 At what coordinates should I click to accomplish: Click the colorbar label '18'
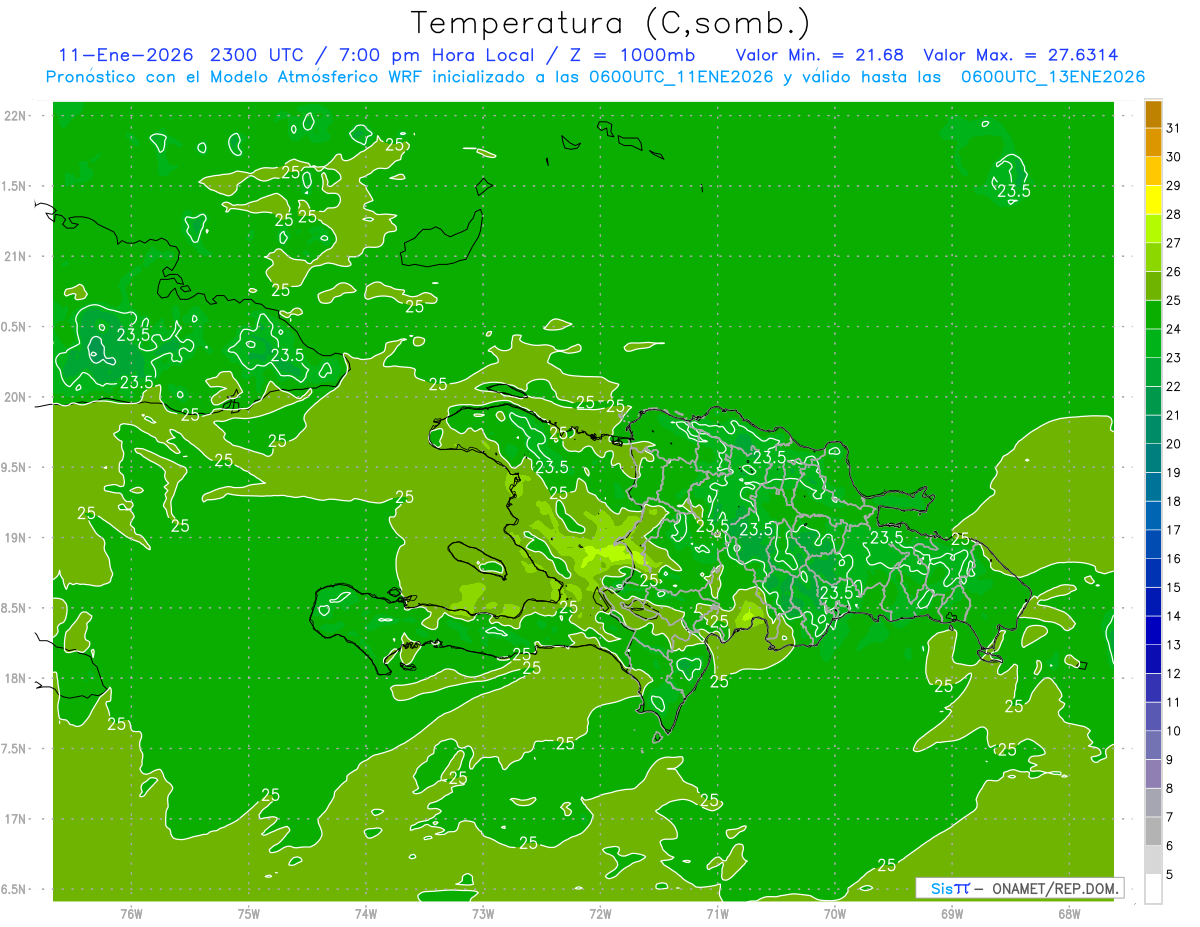point(1174,501)
